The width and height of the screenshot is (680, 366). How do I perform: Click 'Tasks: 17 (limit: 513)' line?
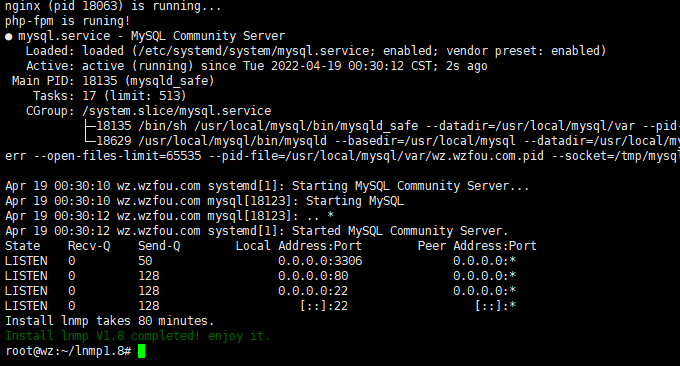(x=110, y=96)
